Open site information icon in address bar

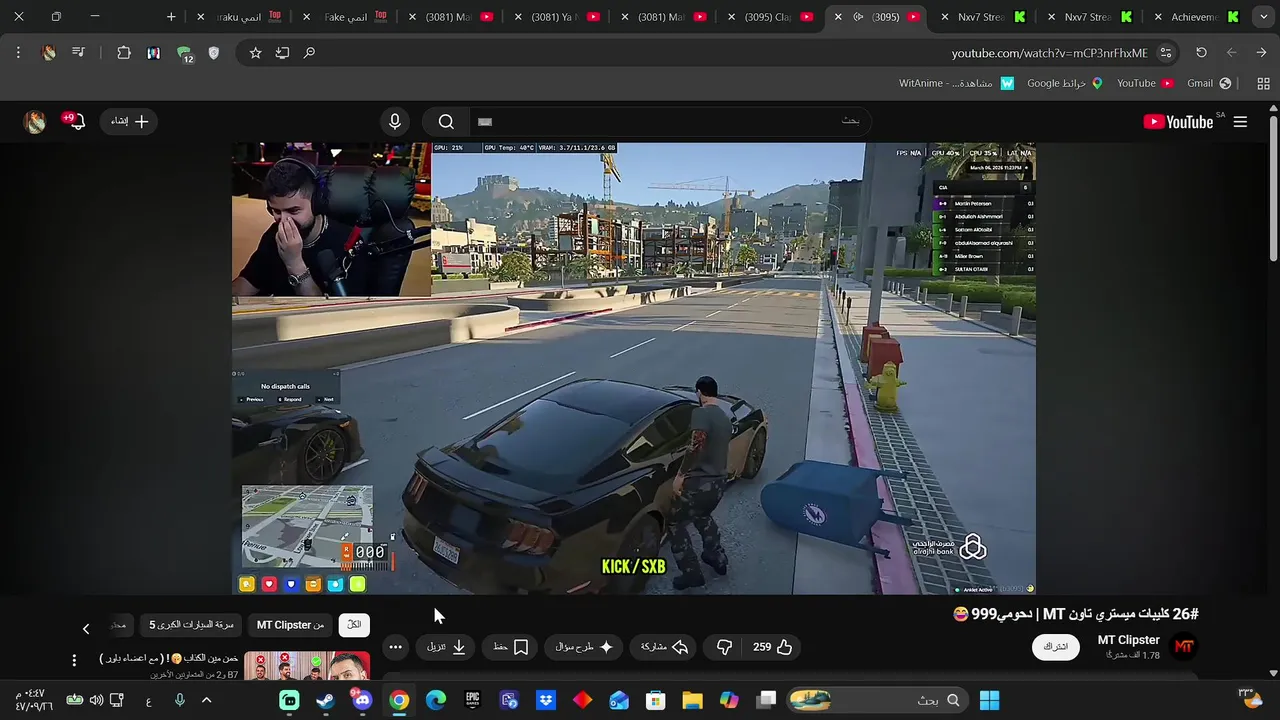[1165, 53]
